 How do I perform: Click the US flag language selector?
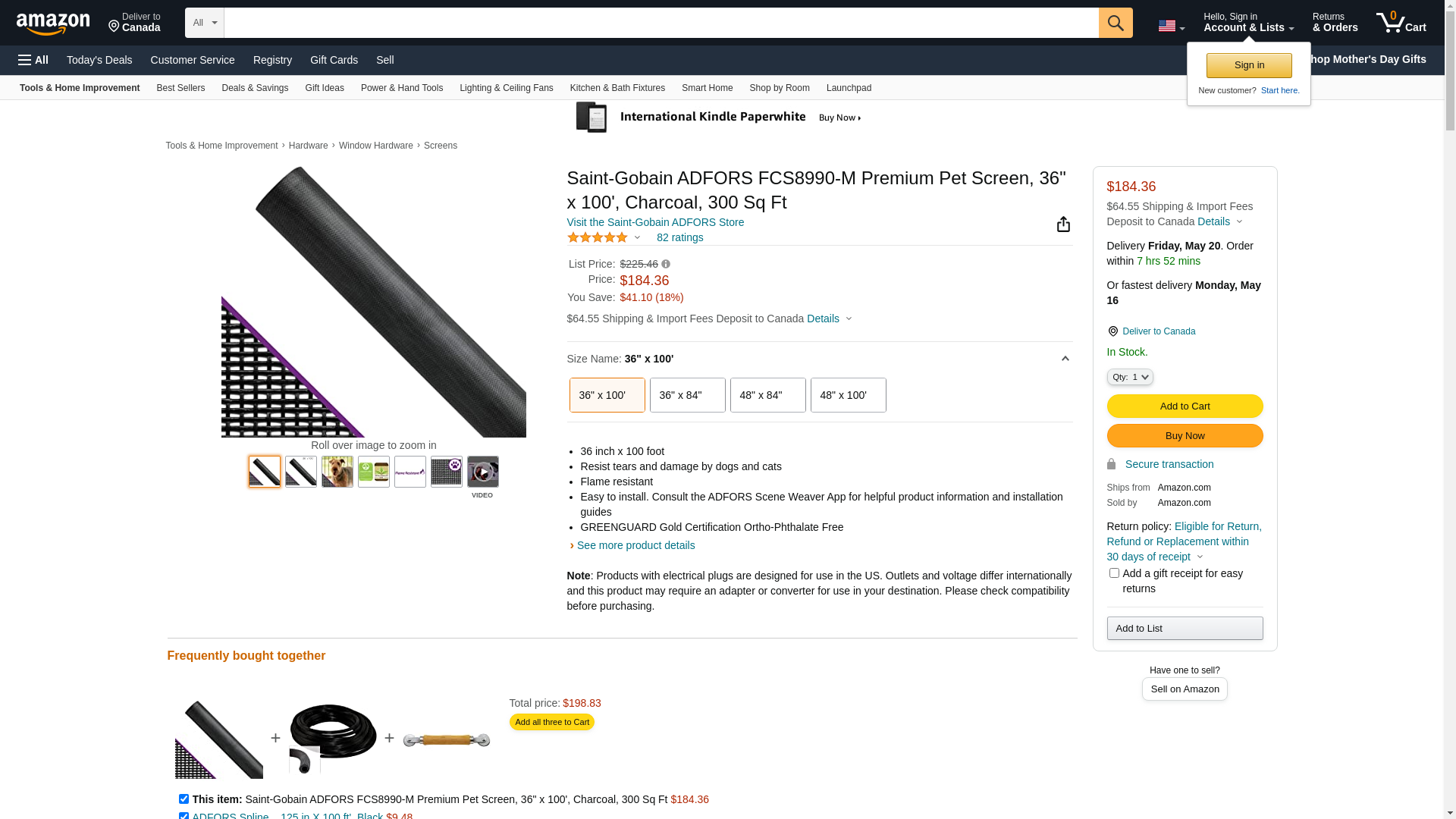coord(1170,26)
